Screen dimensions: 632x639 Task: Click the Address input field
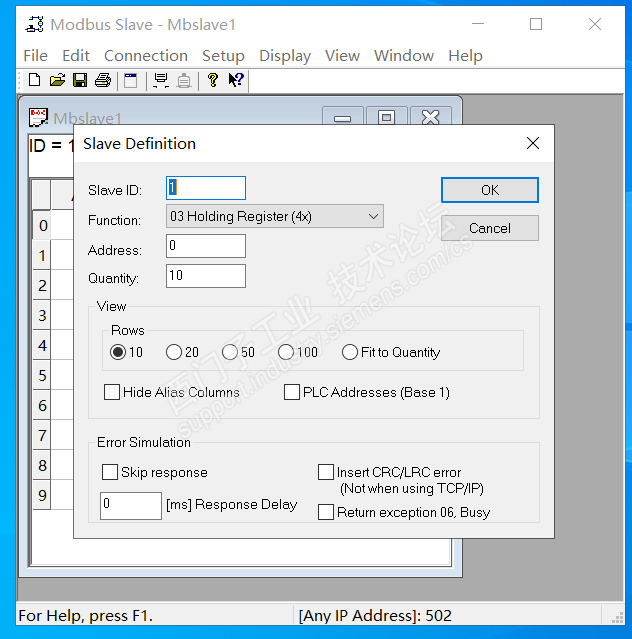[206, 246]
